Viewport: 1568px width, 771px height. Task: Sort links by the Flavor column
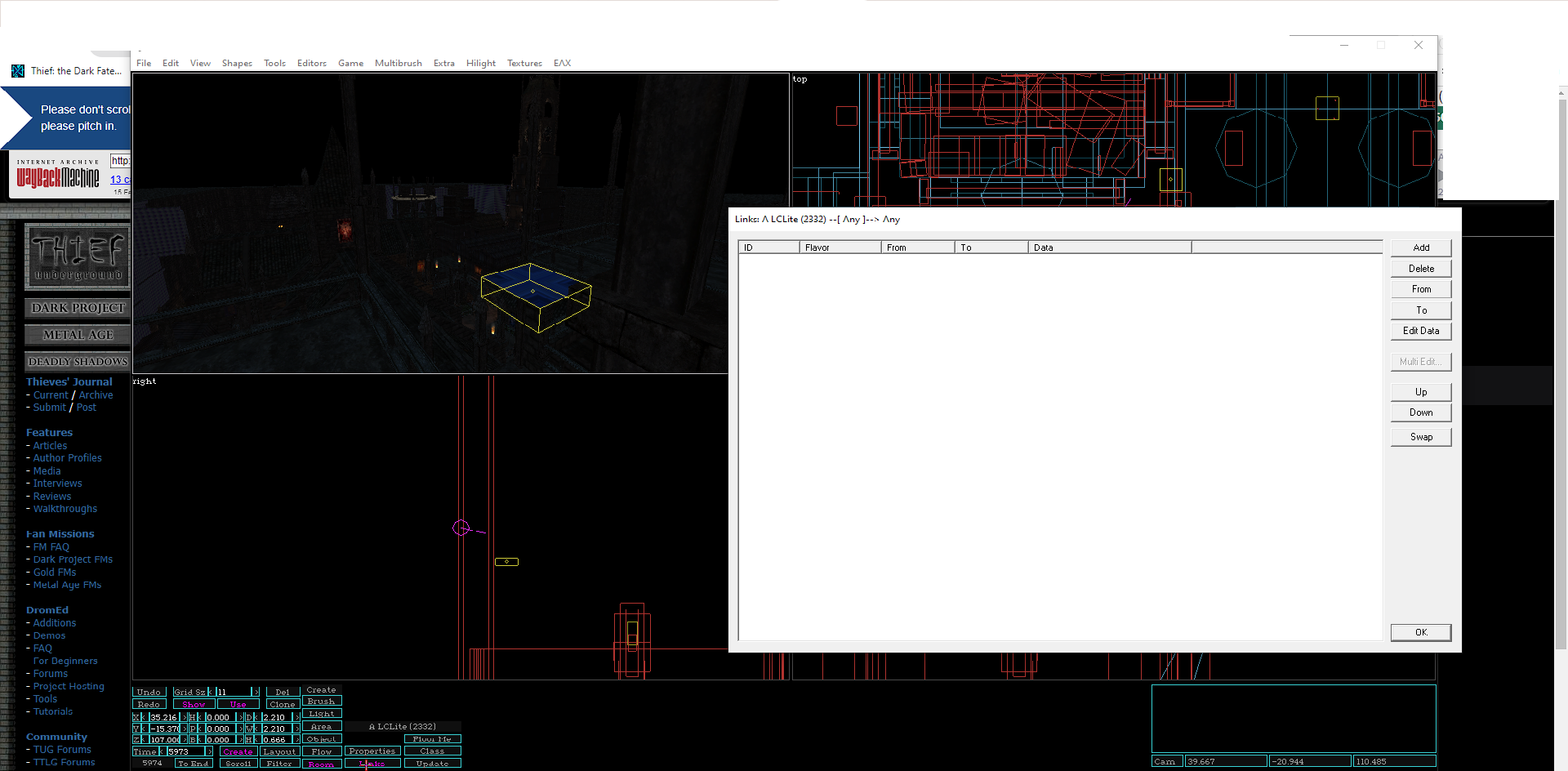click(x=840, y=247)
